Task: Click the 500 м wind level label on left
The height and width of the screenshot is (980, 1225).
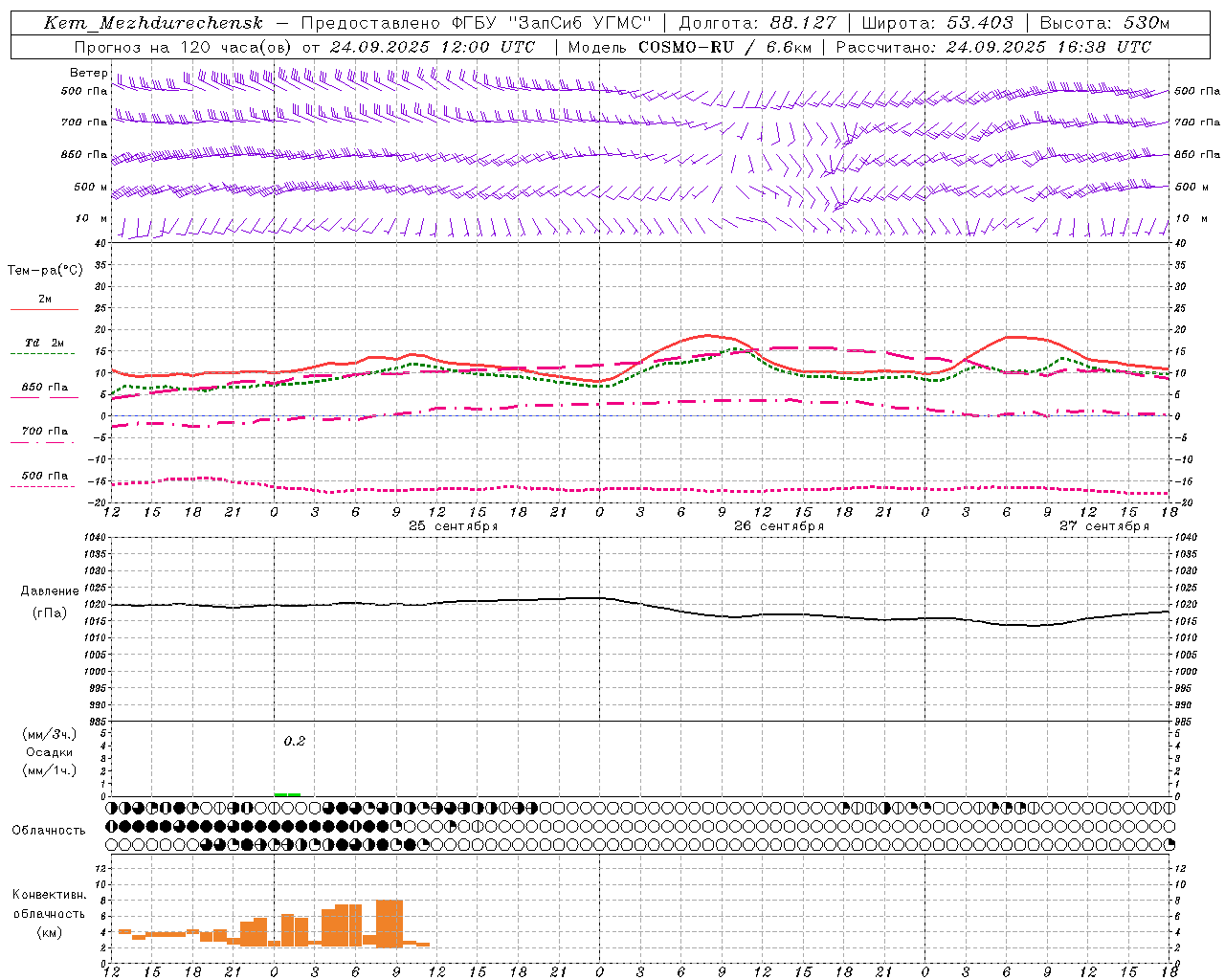Action: click(x=91, y=188)
